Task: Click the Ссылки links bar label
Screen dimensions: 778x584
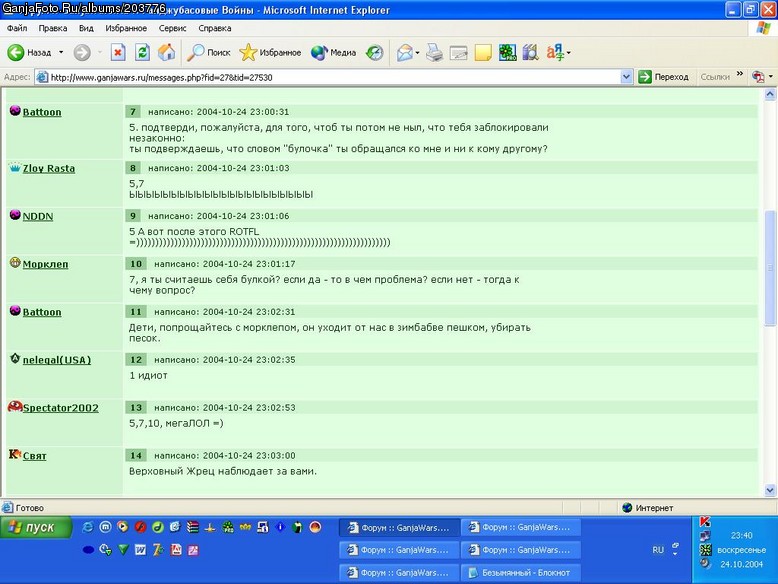Action: pos(715,77)
